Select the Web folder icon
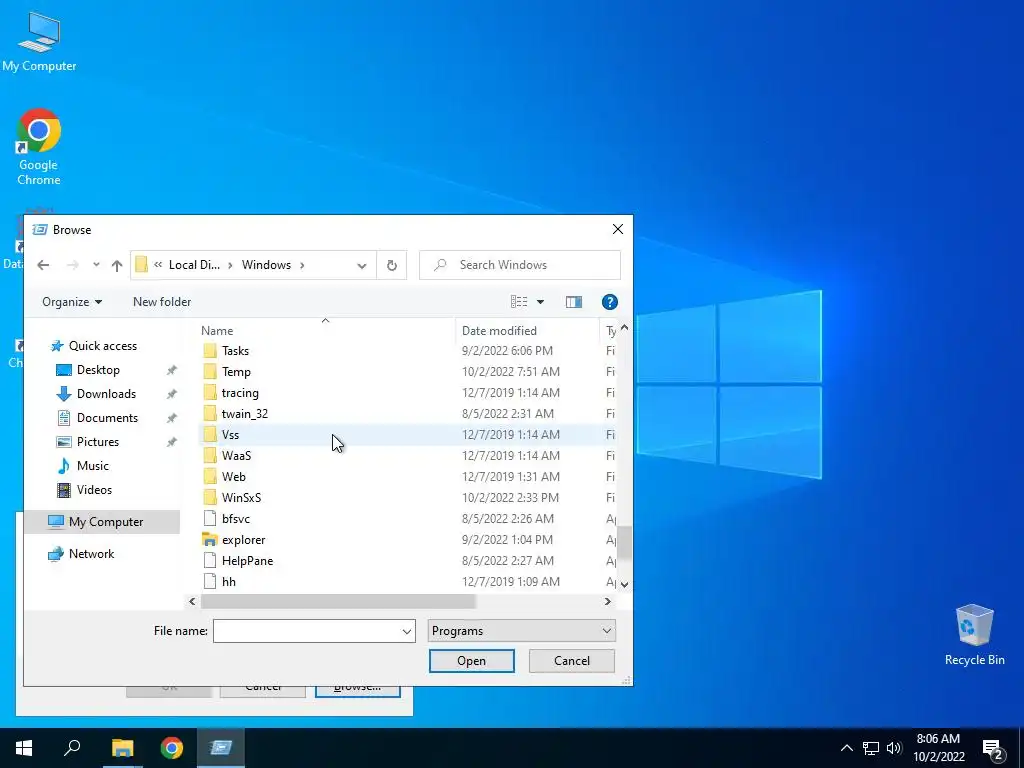 point(210,477)
